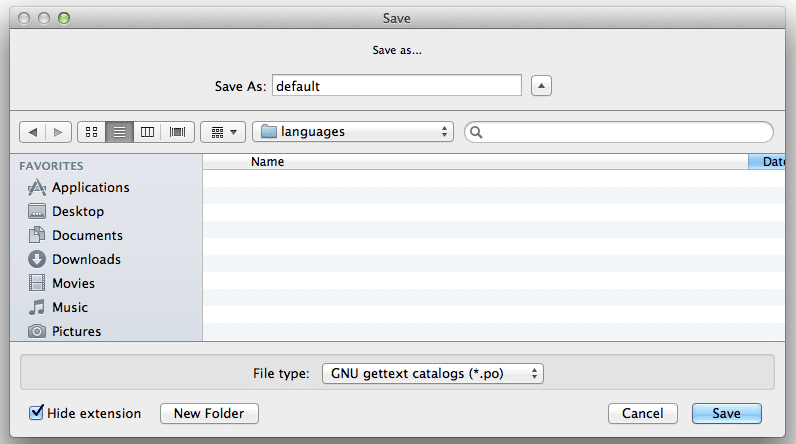The height and width of the screenshot is (444, 796).
Task: Go forward with the right arrow button
Action: pyautogui.click(x=58, y=132)
